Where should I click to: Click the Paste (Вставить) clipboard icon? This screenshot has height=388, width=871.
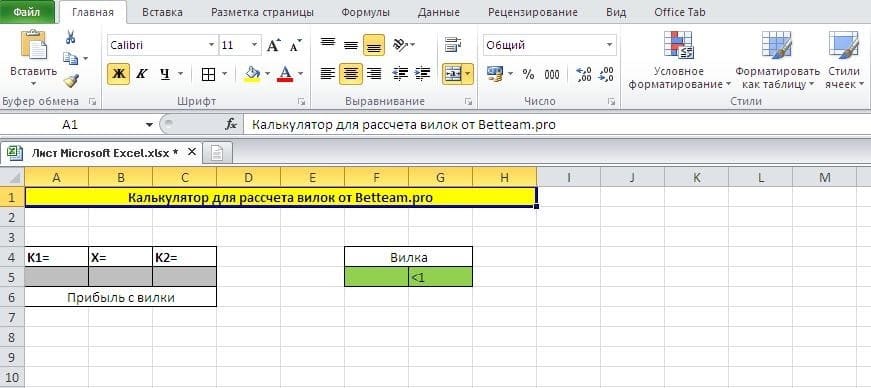(33, 45)
